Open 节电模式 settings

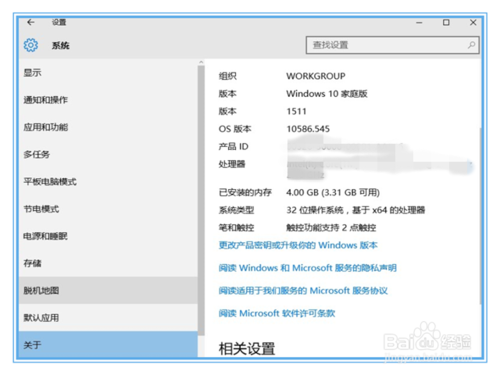(x=108, y=209)
